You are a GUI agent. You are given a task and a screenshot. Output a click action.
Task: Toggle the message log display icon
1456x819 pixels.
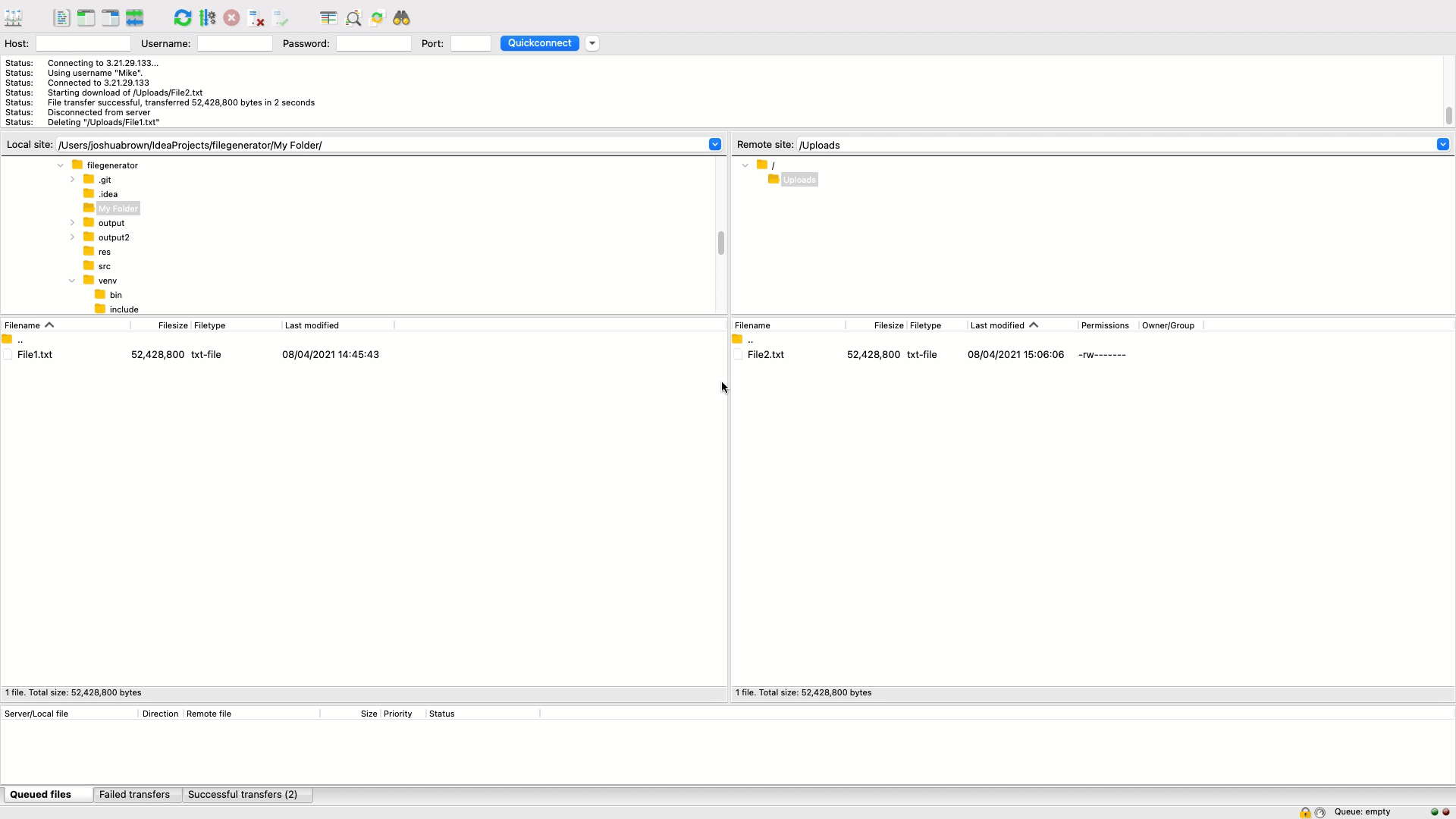(x=61, y=17)
